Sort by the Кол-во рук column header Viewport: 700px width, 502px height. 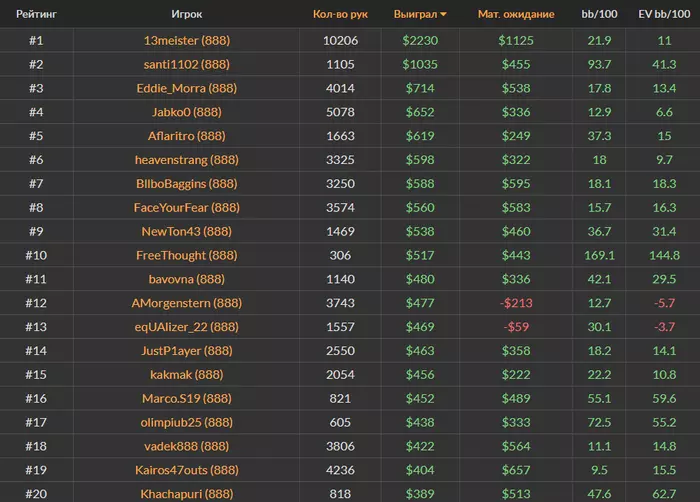(340, 14)
